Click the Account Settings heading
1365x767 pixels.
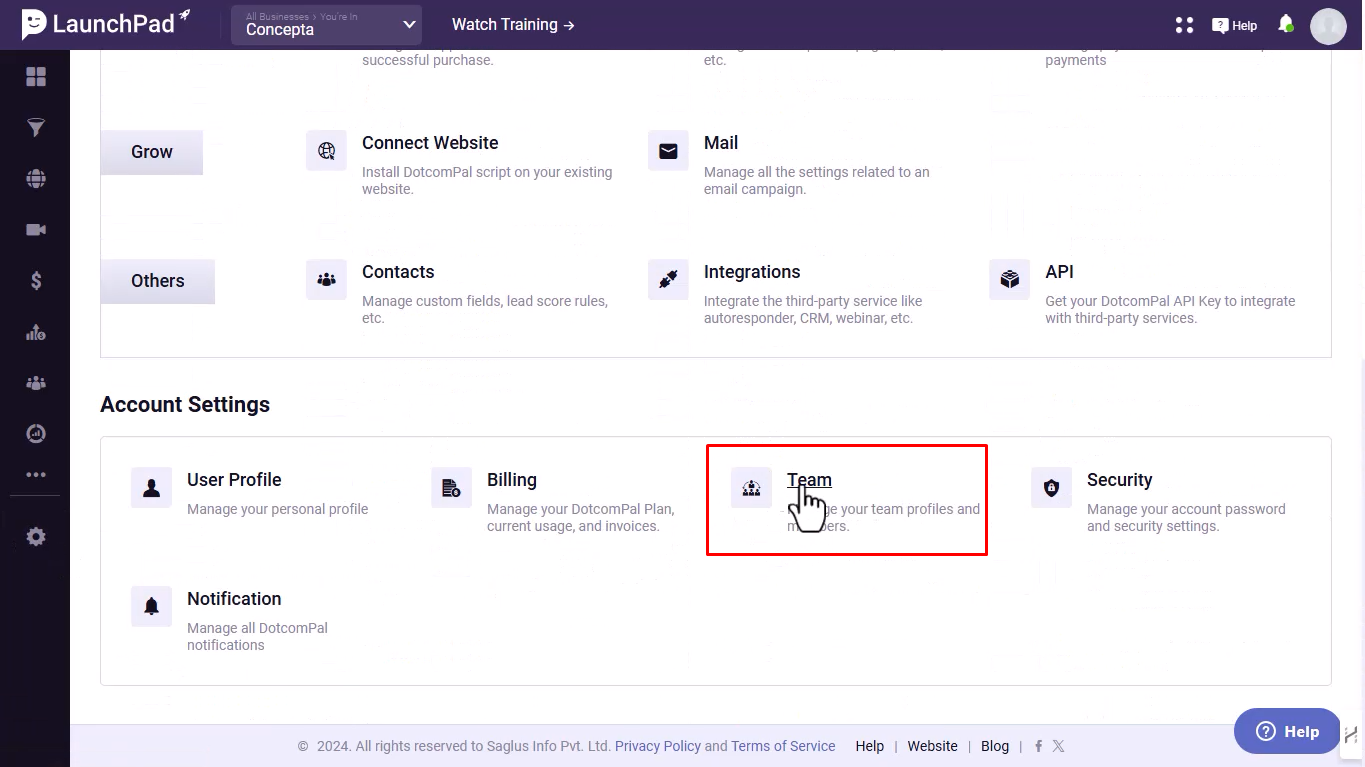coord(185,404)
